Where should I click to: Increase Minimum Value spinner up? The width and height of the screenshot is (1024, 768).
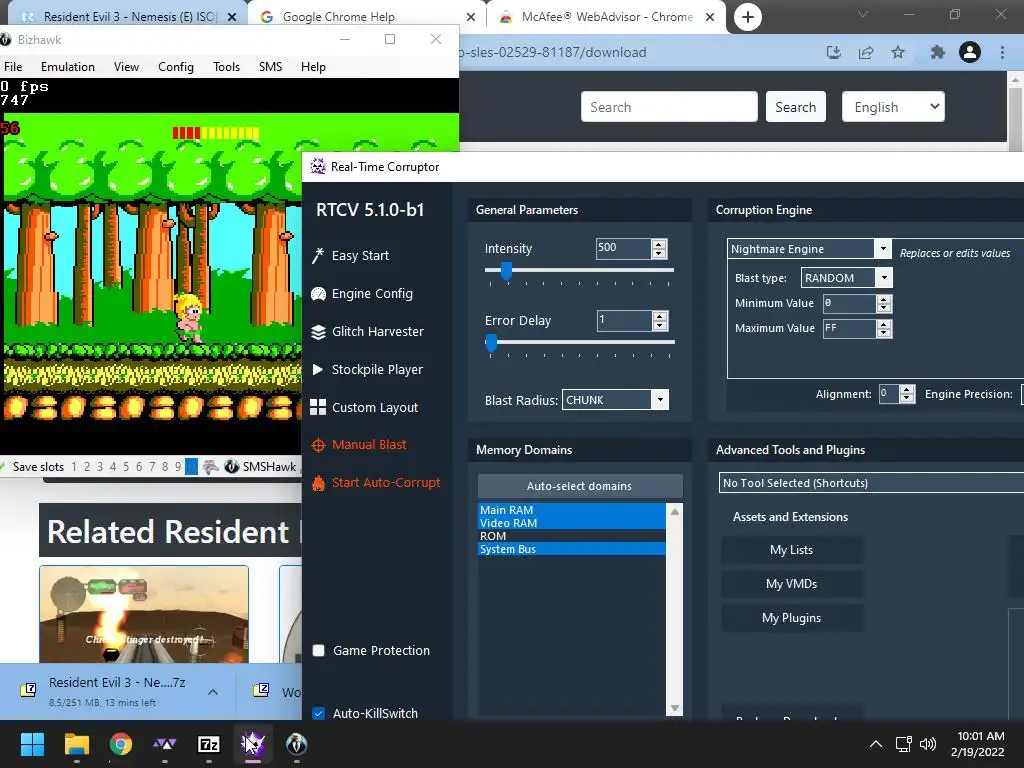click(x=884, y=299)
